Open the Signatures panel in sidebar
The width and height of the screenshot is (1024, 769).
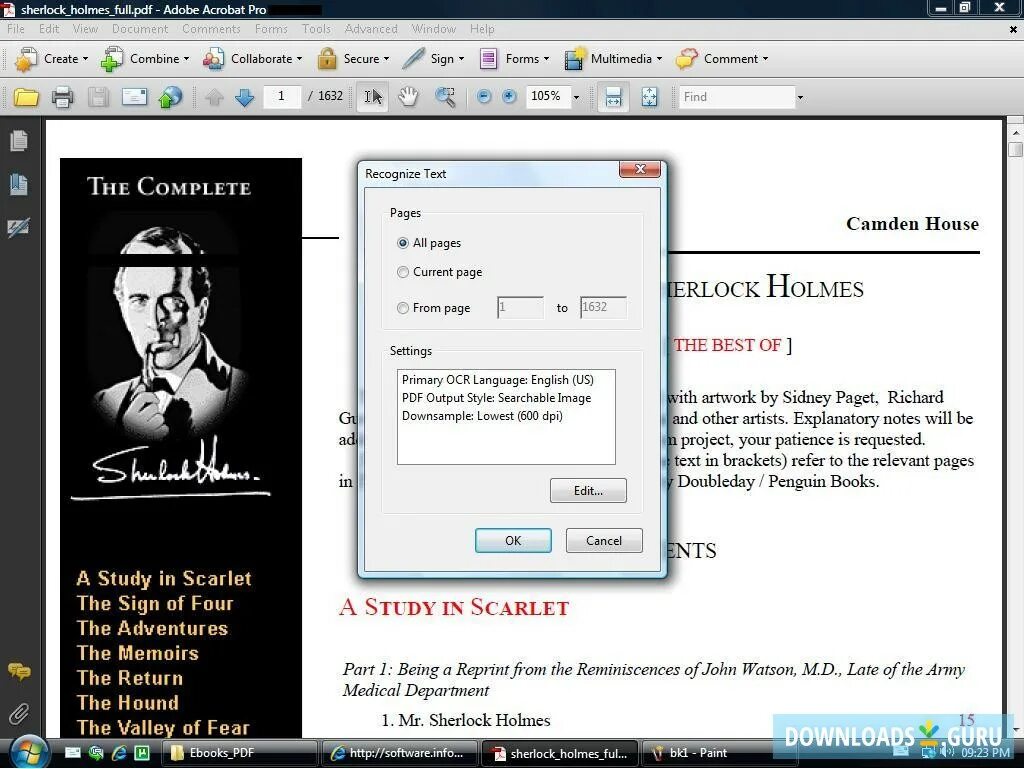18,227
